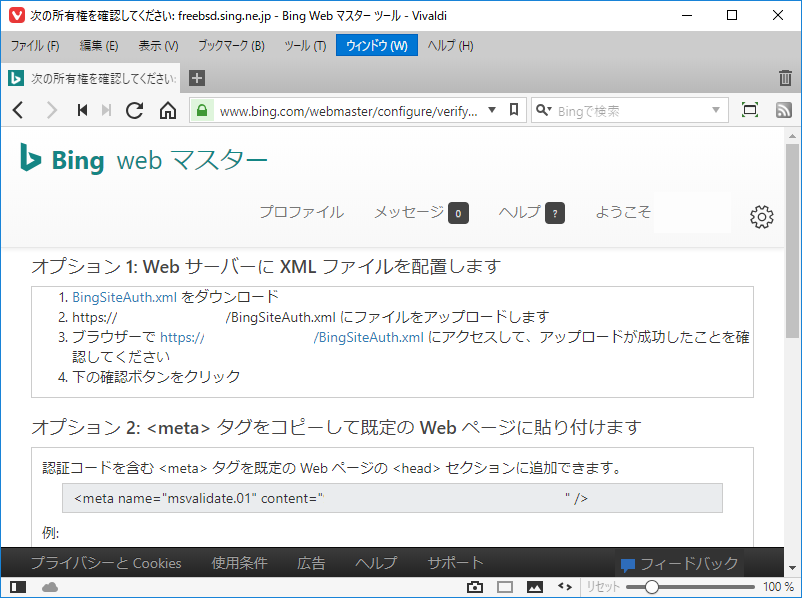Click the address bar URL field

[x=349, y=110]
